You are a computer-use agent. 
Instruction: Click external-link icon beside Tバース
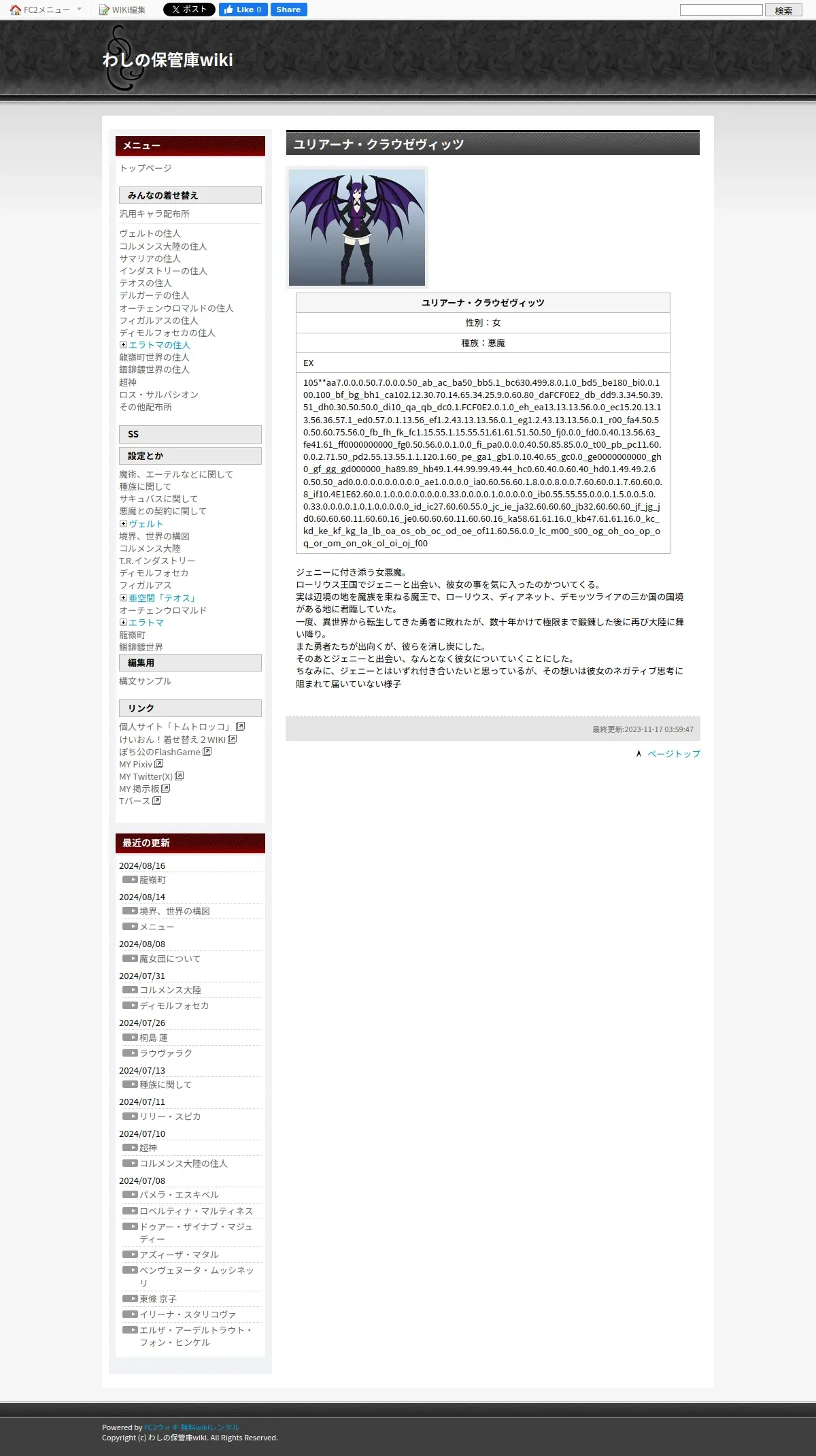click(x=156, y=801)
